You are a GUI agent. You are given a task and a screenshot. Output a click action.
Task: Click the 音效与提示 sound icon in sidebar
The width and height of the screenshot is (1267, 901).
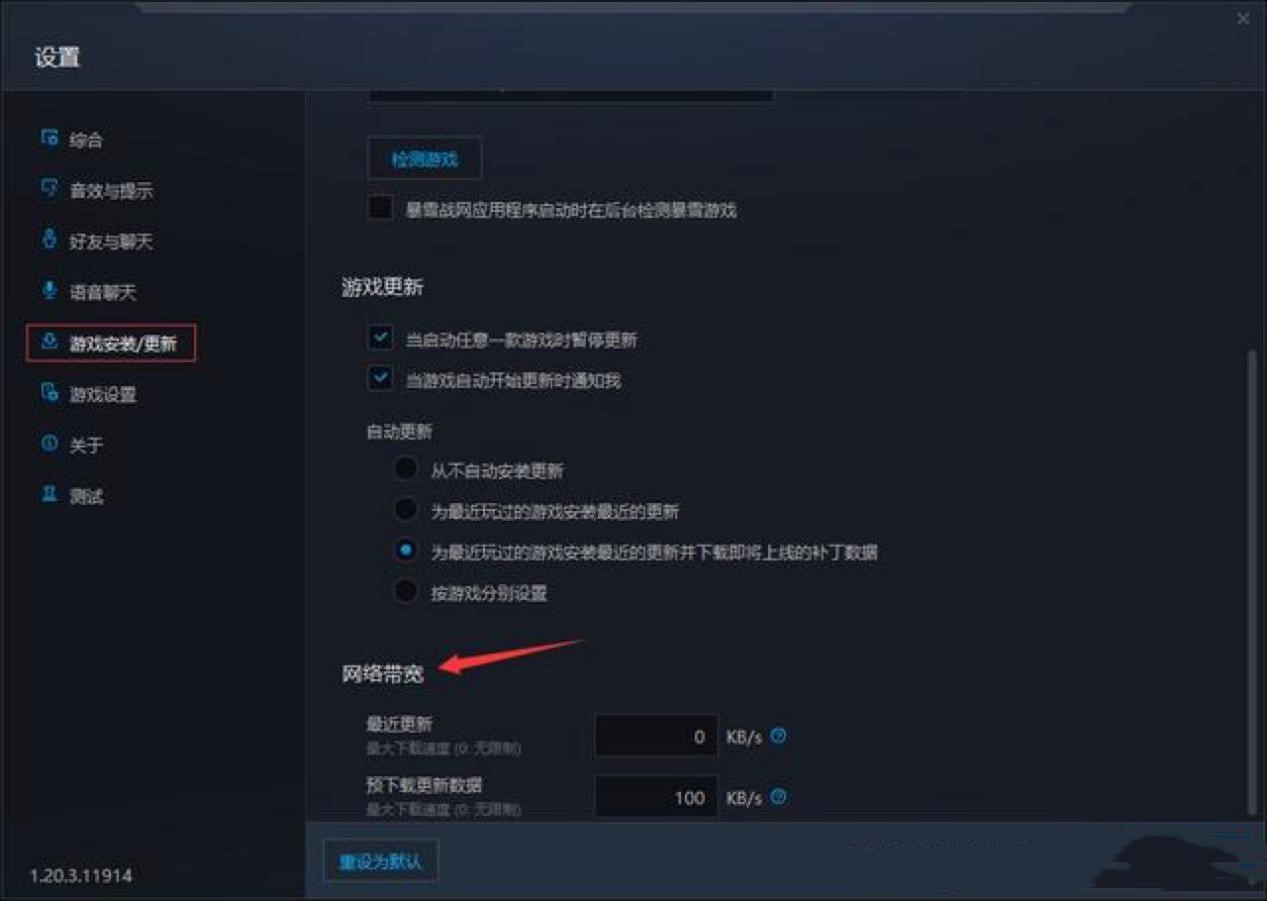click(50, 189)
